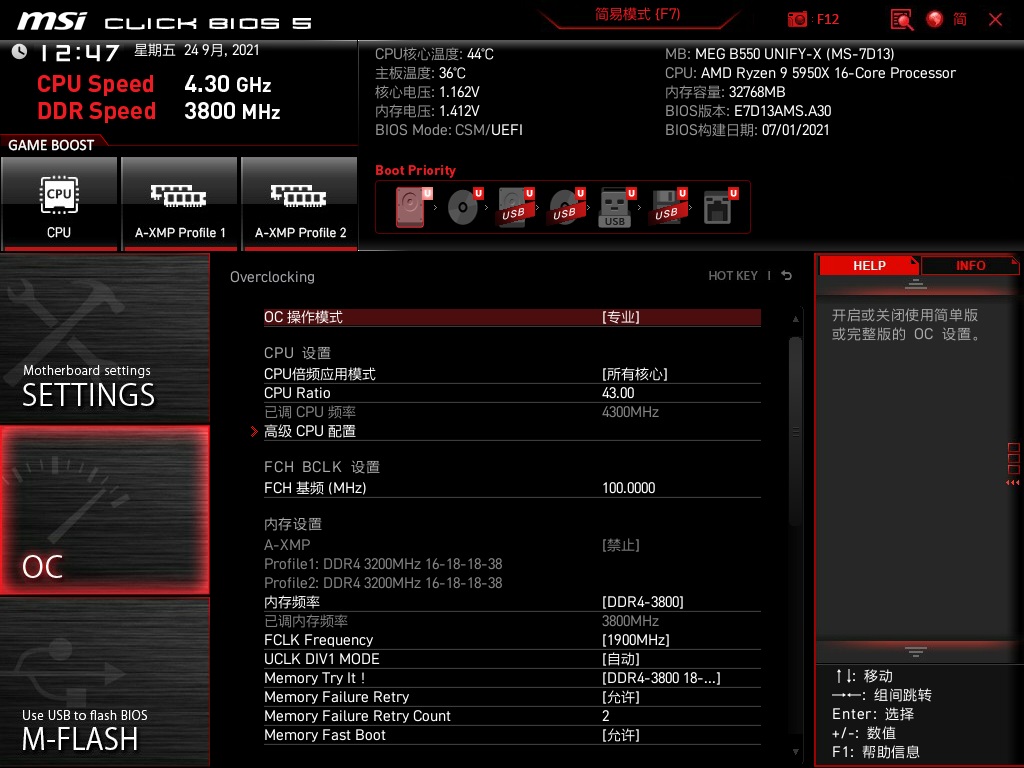Toggle CPU Game Boost

coord(59,204)
